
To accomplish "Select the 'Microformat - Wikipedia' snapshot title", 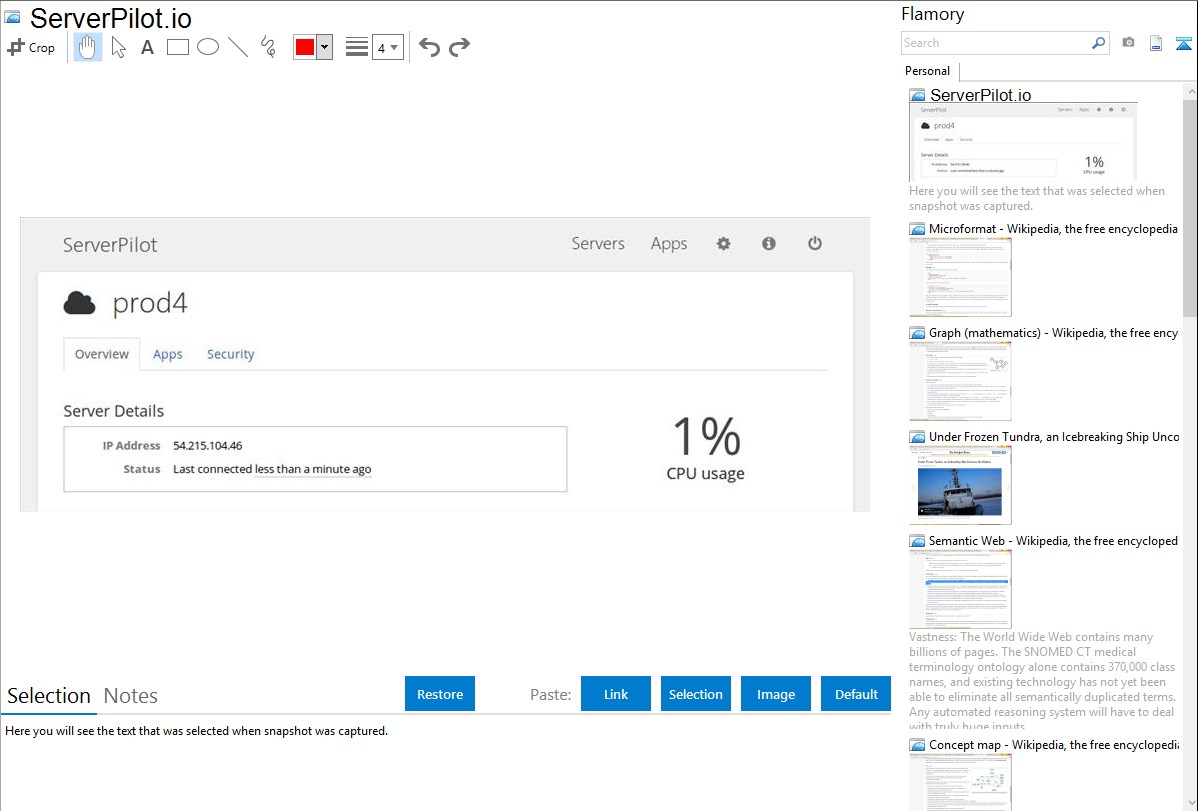I will coord(1054,229).
